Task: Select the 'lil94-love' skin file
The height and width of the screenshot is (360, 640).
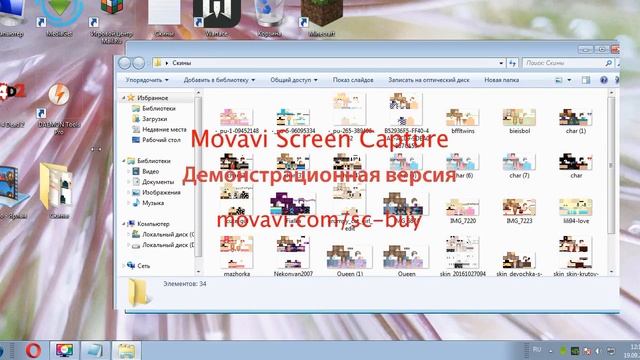Action: coord(576,211)
